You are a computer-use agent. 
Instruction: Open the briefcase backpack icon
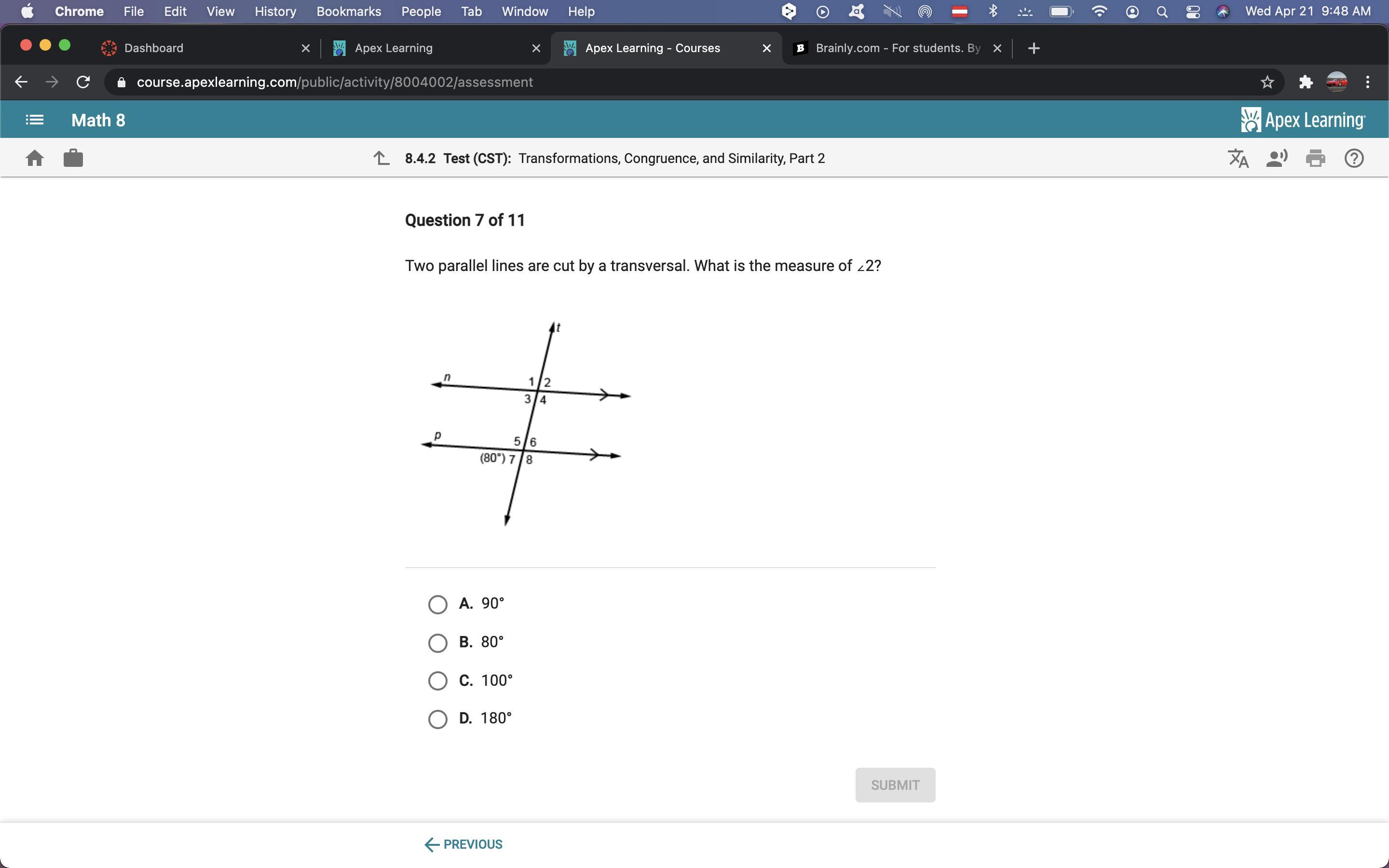point(73,158)
